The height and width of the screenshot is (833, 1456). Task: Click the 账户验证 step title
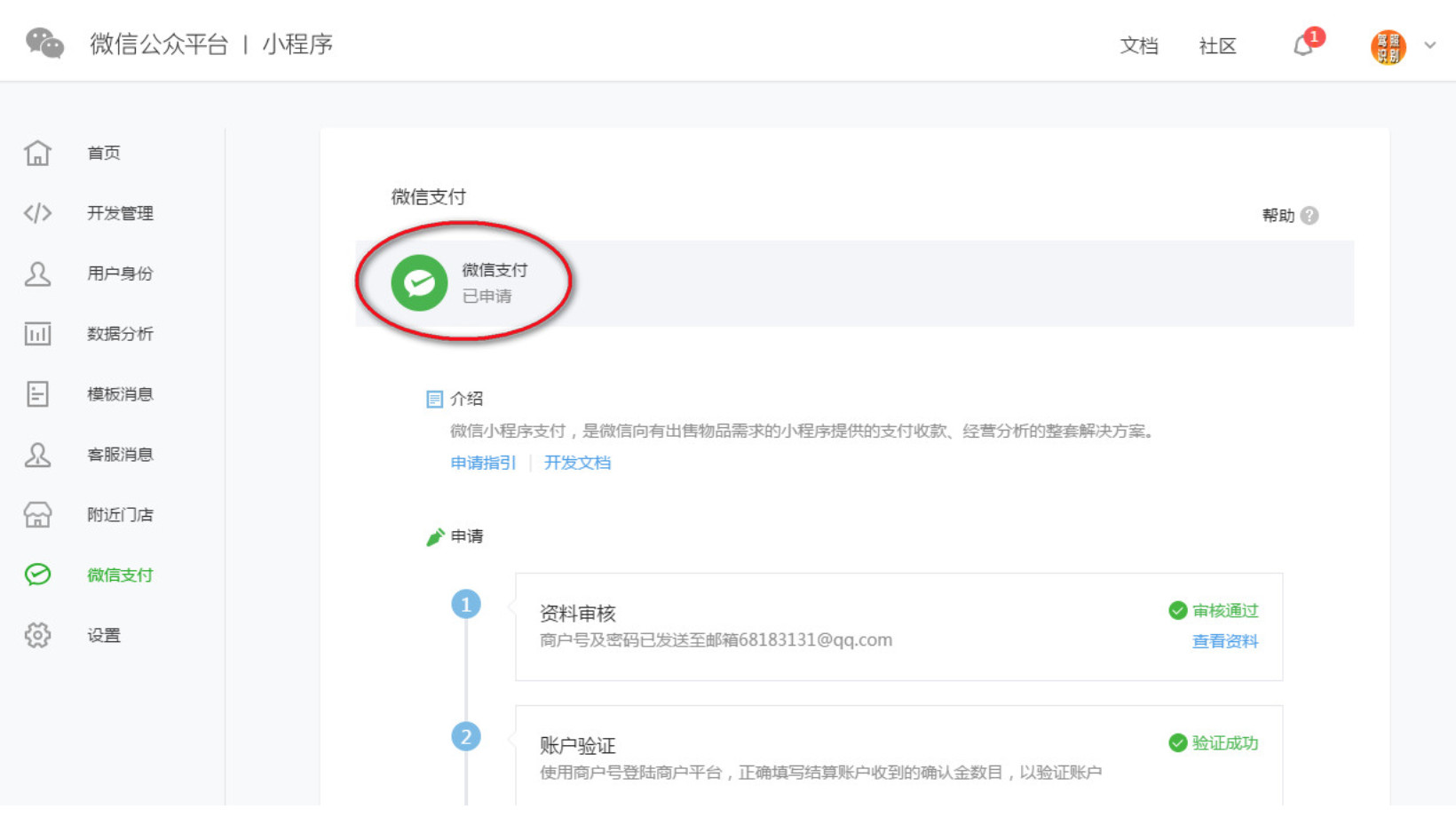[578, 746]
